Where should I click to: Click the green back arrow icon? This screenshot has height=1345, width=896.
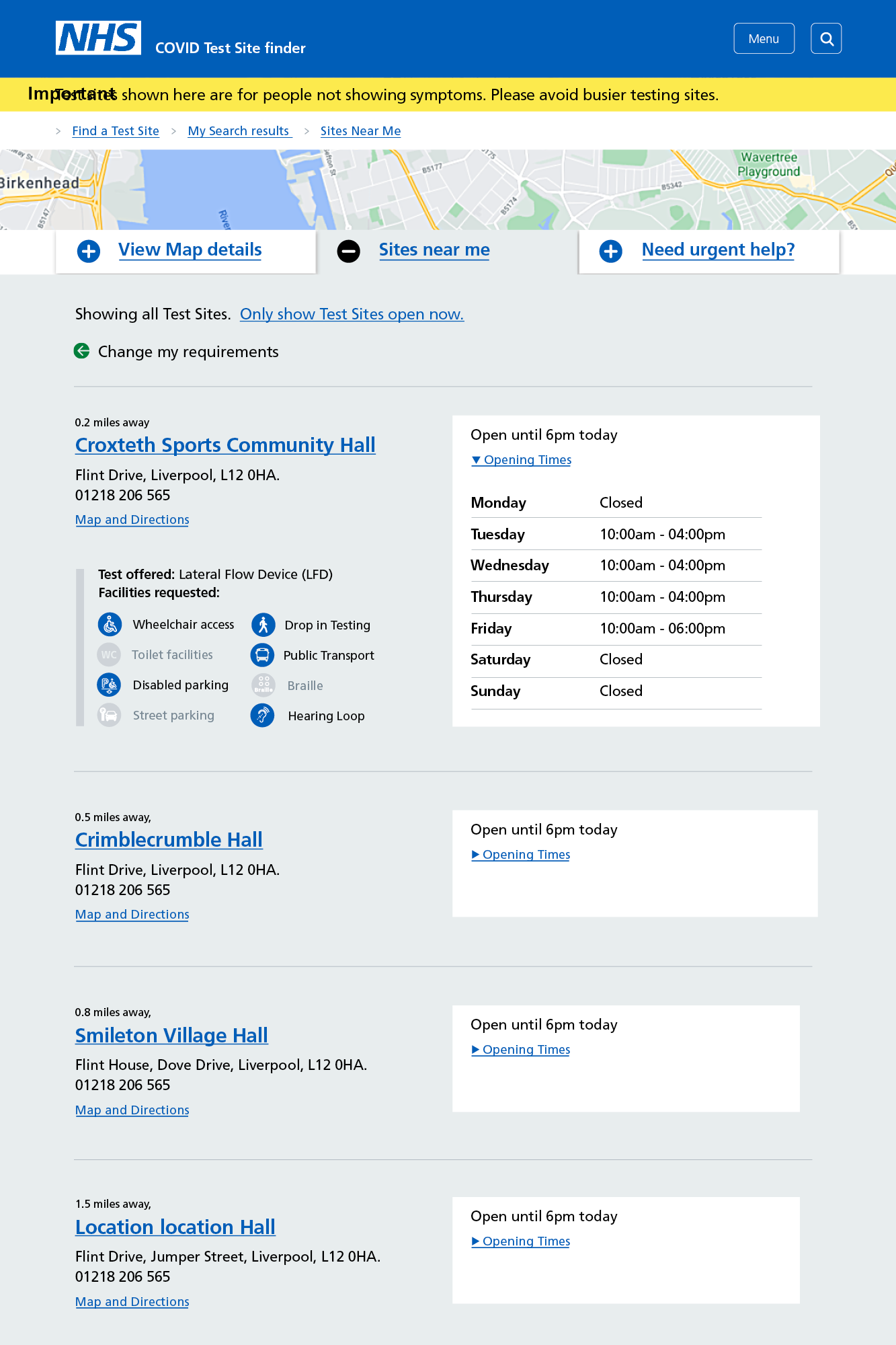(82, 351)
